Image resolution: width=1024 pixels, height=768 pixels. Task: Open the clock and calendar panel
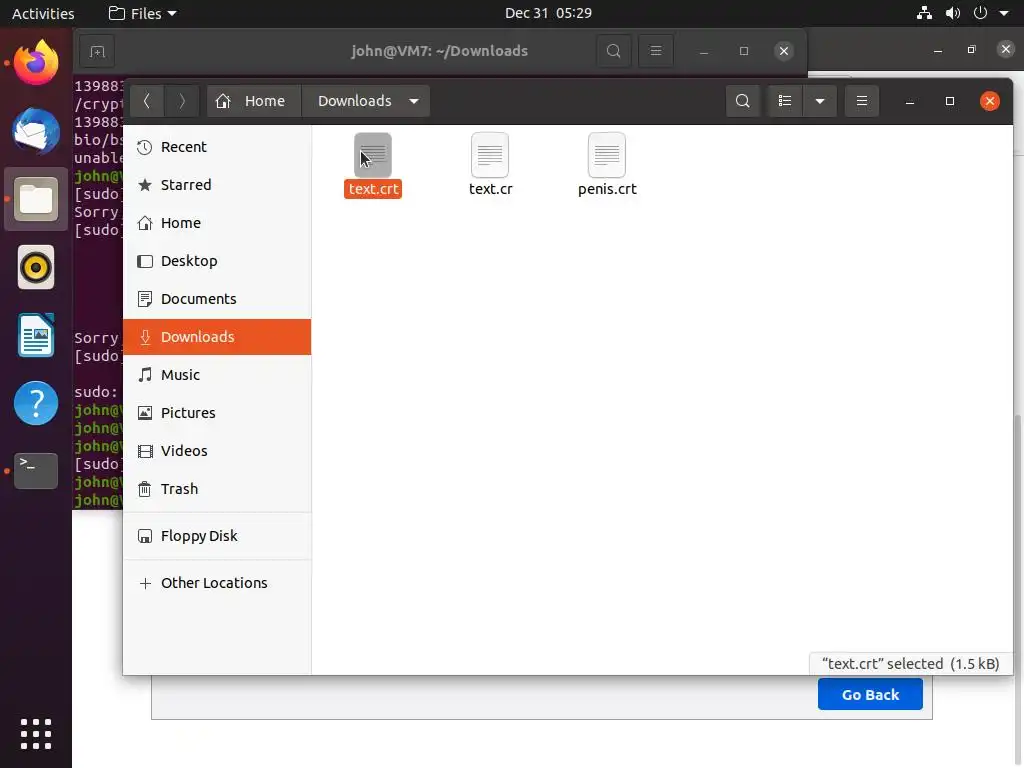coord(548,13)
